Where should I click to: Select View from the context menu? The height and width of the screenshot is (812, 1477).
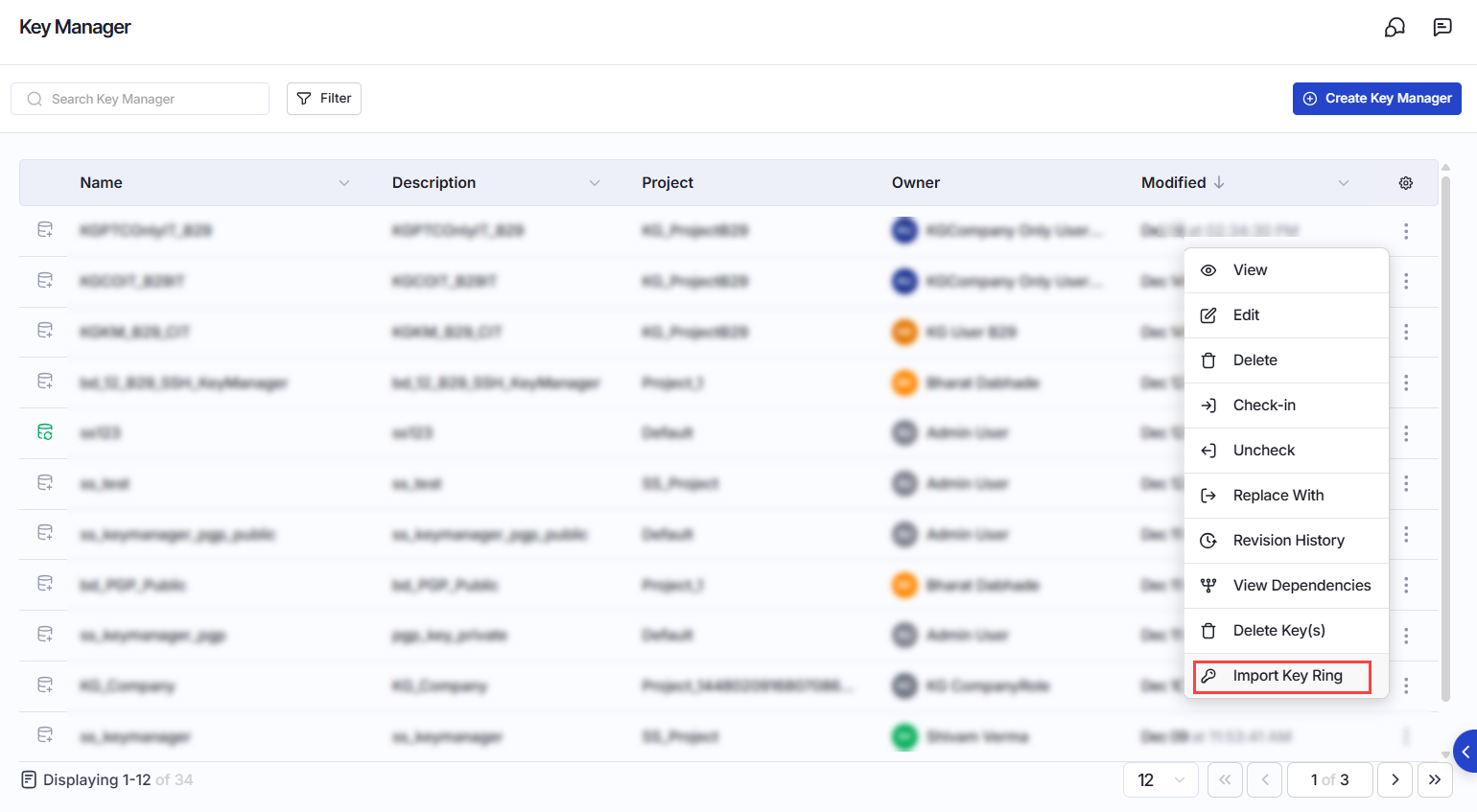[x=1286, y=270]
